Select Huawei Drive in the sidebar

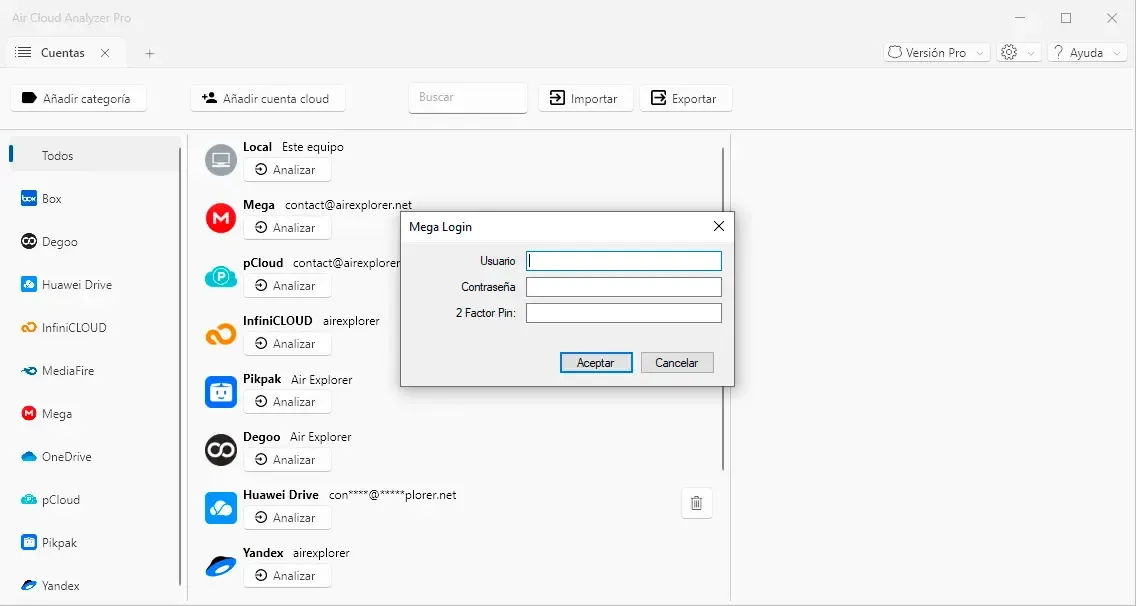point(94,285)
